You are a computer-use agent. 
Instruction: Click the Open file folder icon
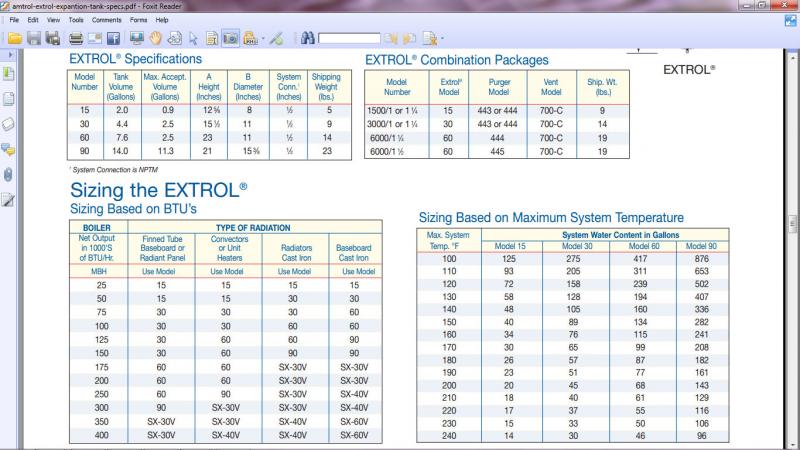[x=15, y=38]
